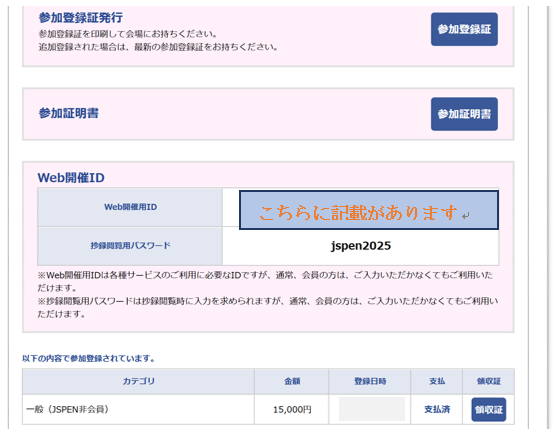The height and width of the screenshot is (442, 557).
Task: Click the カテゴリ column header
Action: (139, 382)
